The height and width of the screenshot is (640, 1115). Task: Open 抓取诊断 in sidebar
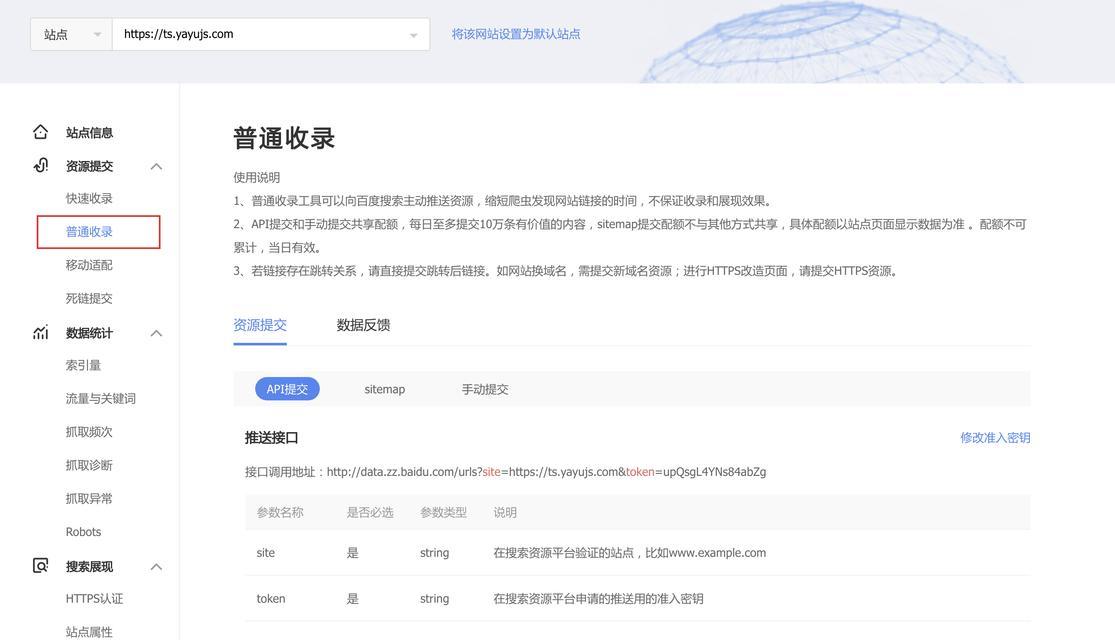89,466
